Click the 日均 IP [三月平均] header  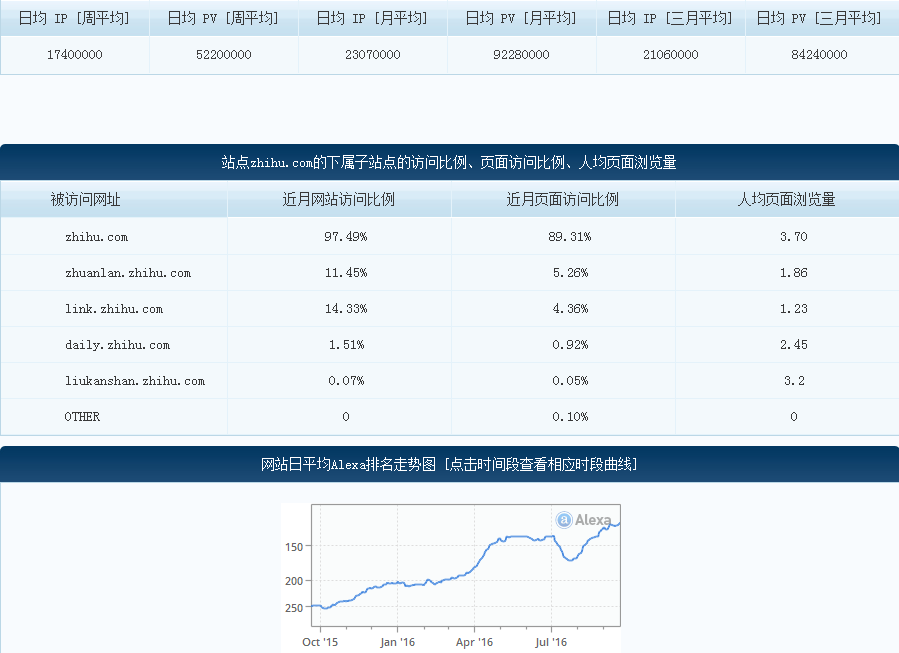pyautogui.click(x=670, y=18)
